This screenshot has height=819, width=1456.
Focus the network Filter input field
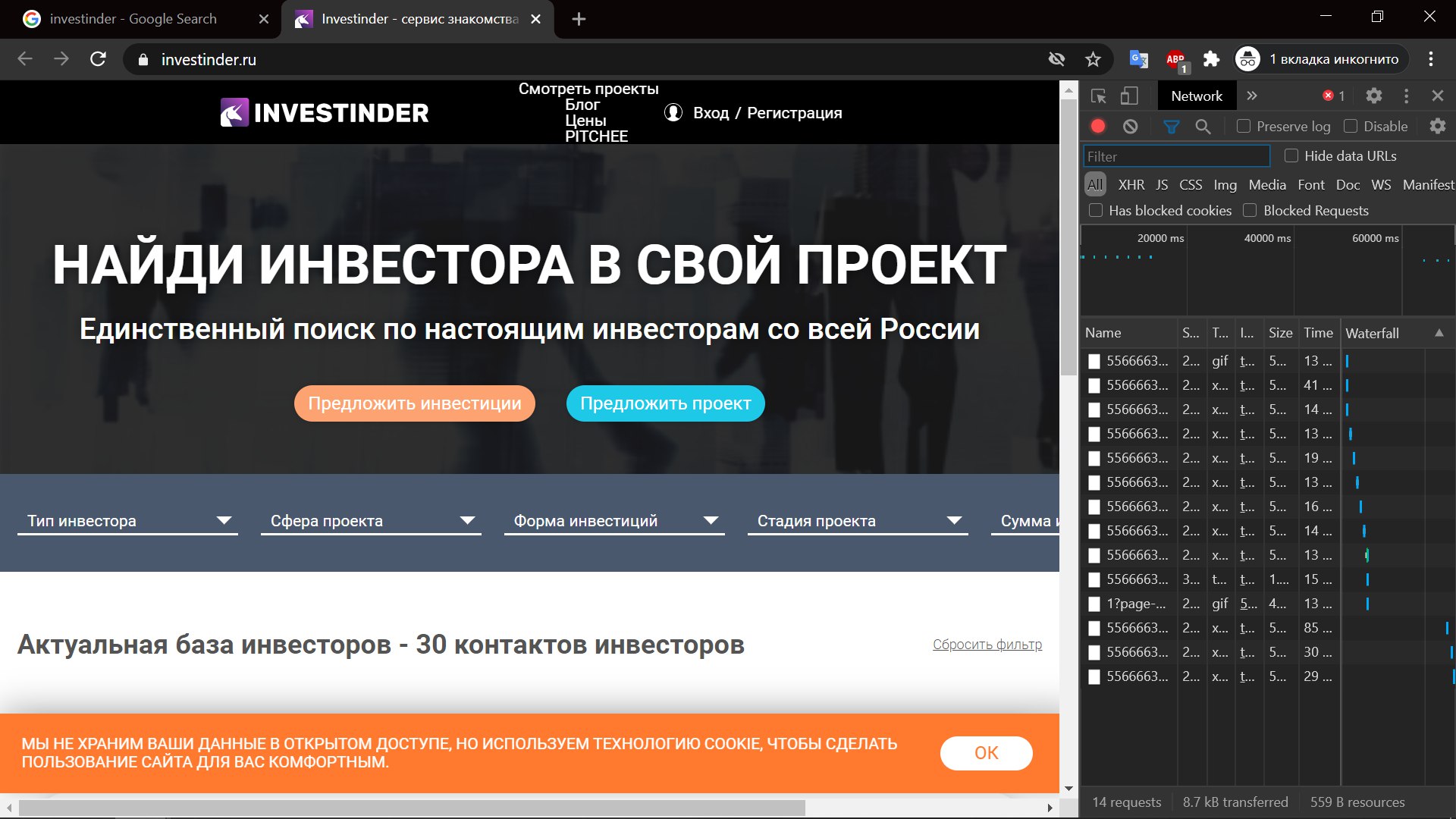[1176, 156]
